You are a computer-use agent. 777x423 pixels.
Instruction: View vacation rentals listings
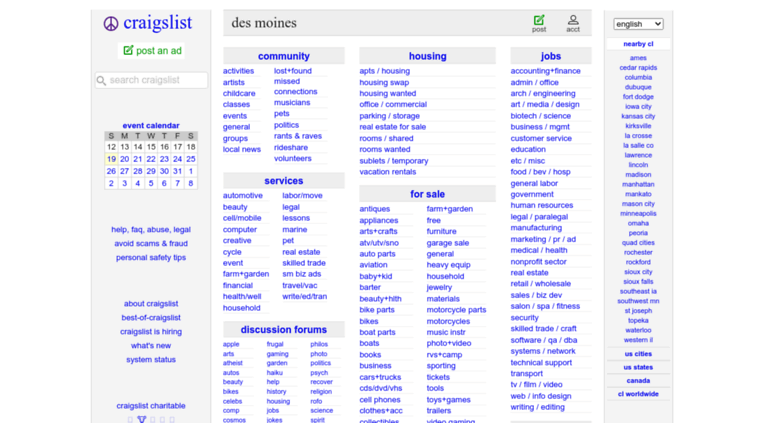[x=388, y=172]
